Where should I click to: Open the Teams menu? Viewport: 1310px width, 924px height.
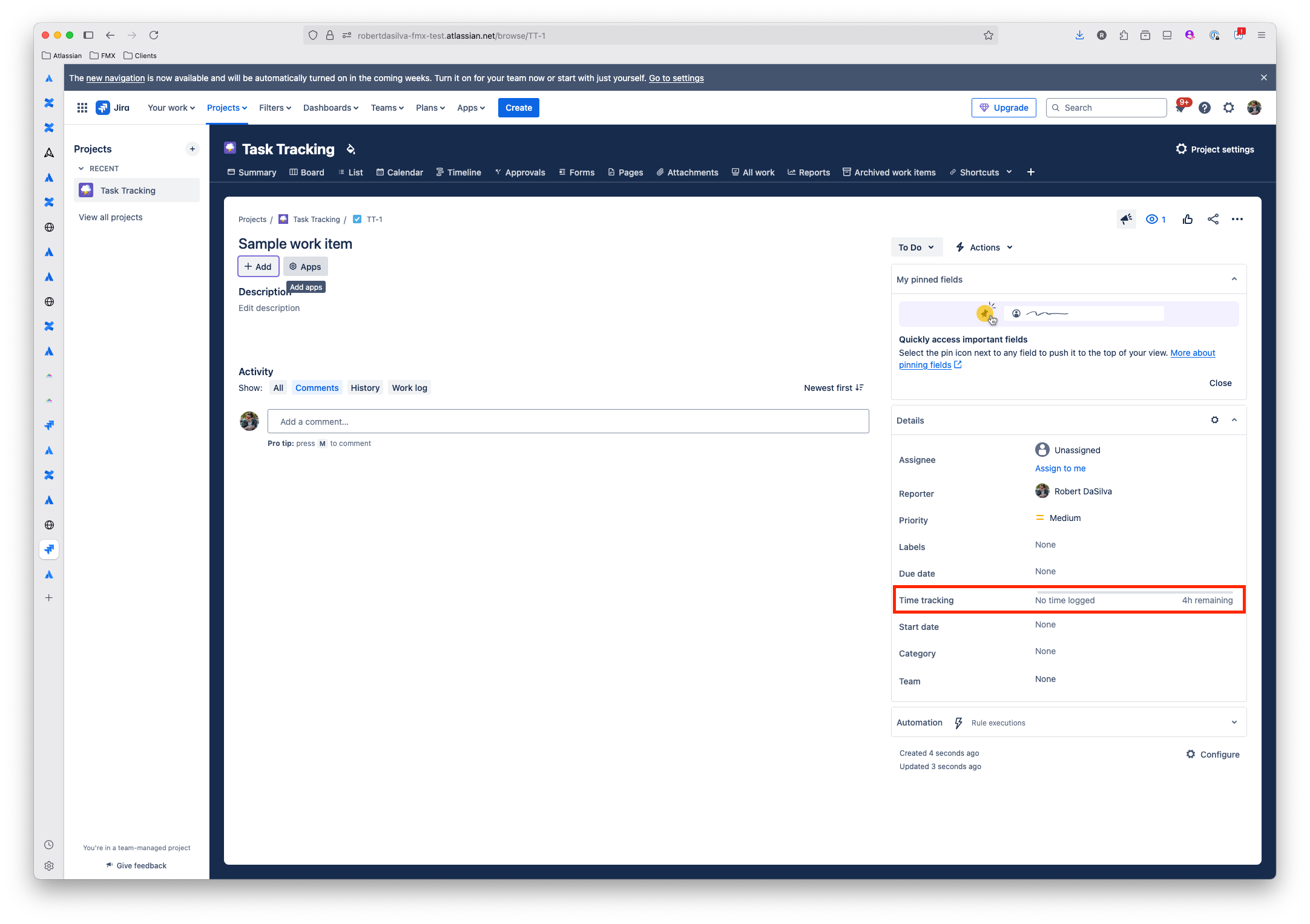click(x=387, y=107)
